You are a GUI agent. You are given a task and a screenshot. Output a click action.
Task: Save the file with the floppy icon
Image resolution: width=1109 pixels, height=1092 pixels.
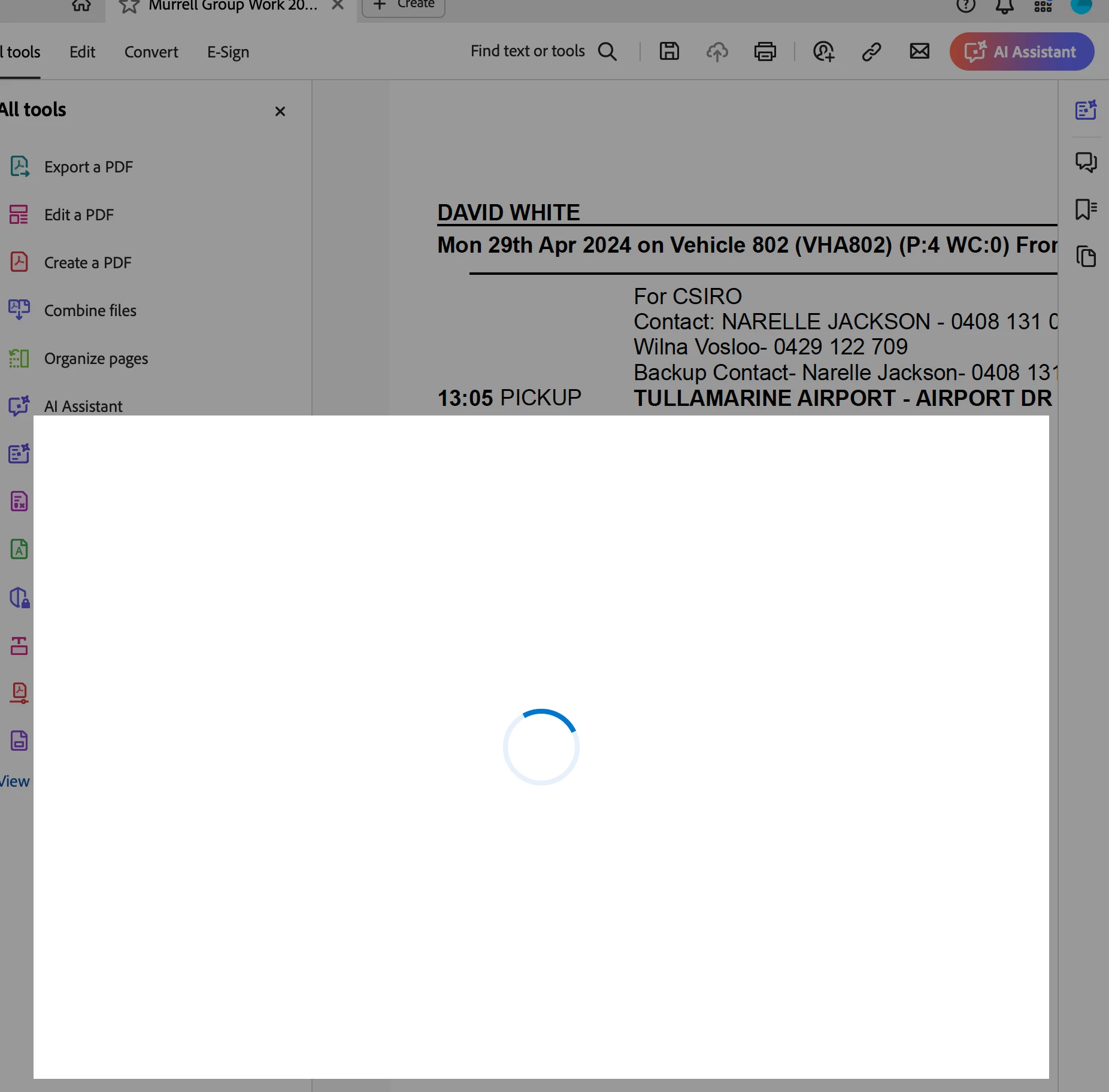[x=669, y=51]
